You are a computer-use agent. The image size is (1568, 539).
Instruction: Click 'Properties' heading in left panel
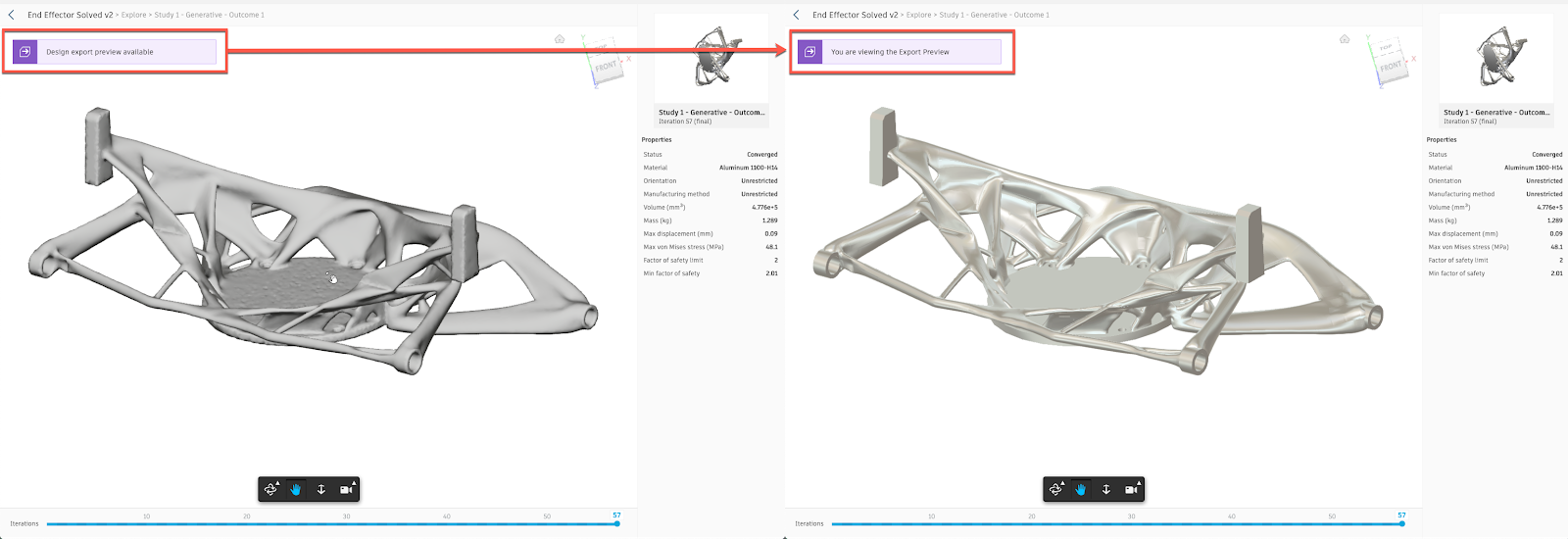point(657,140)
